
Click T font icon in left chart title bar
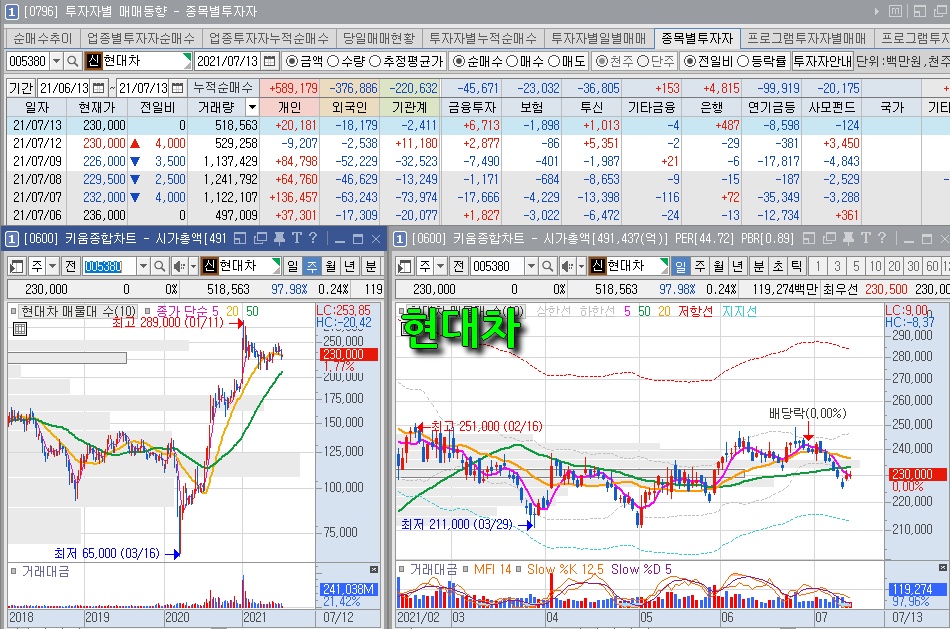[x=296, y=239]
